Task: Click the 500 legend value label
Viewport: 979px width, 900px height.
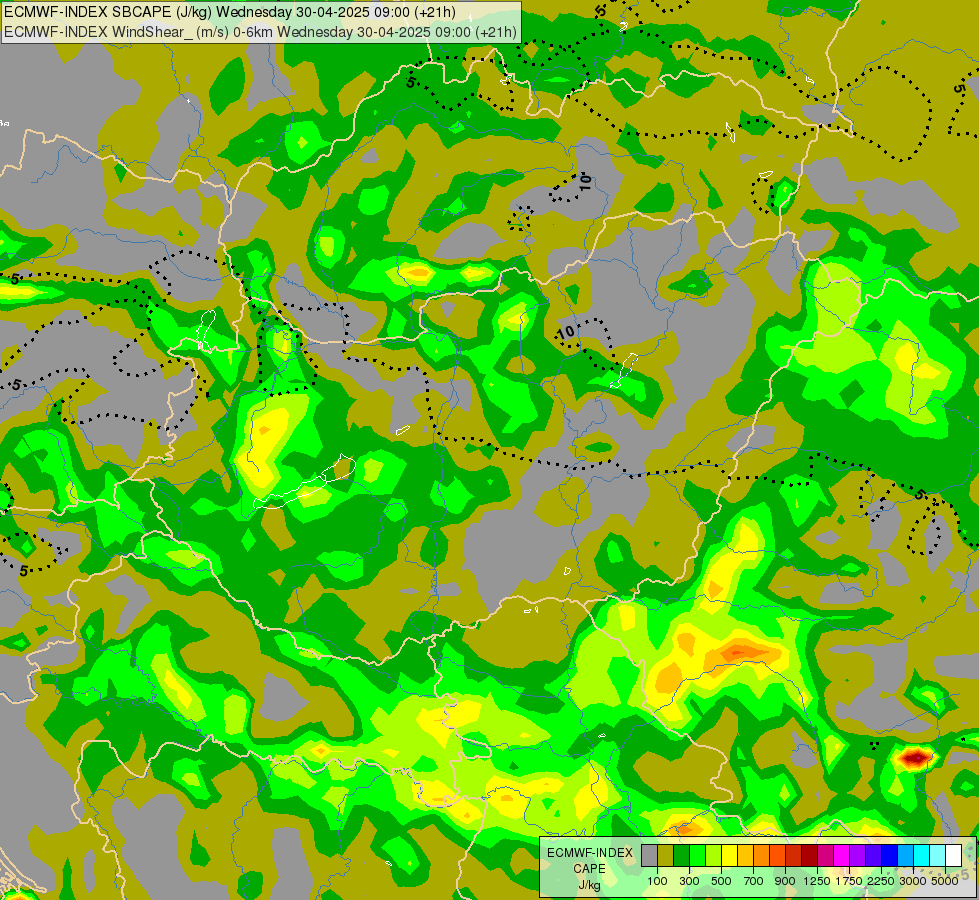Action: coord(721,881)
